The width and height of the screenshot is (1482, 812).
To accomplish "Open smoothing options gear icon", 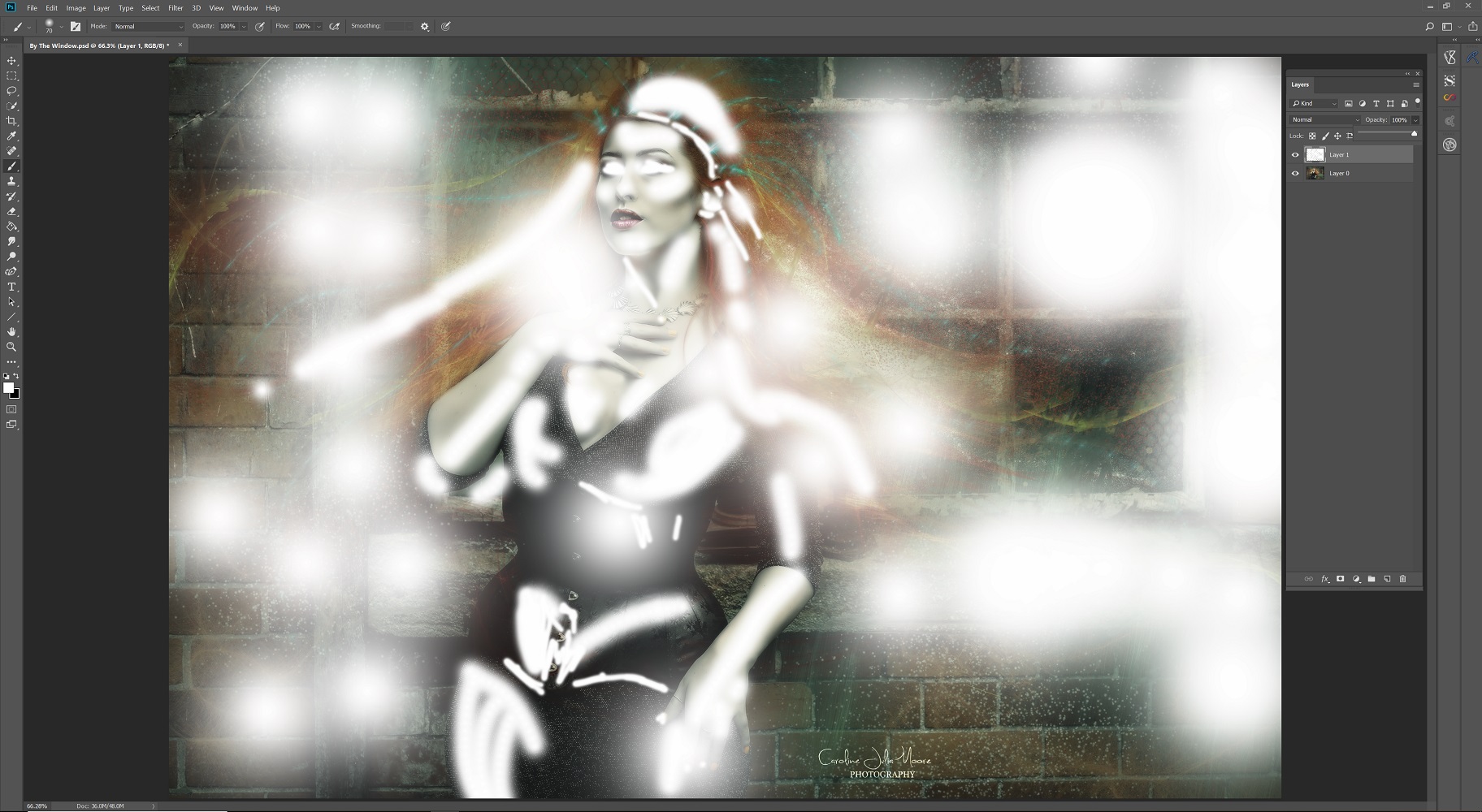I will (x=424, y=27).
